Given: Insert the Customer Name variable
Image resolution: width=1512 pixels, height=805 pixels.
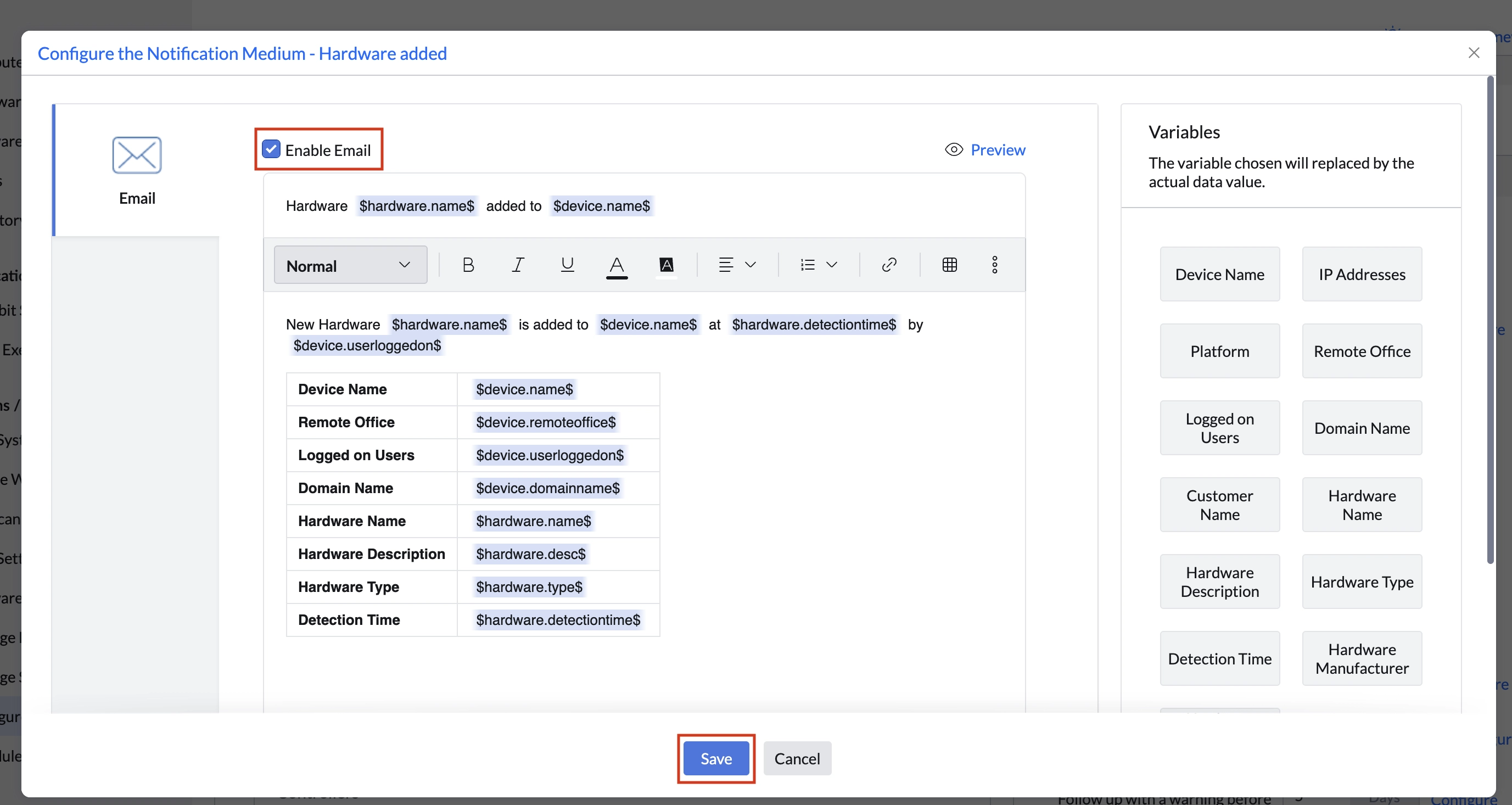Looking at the screenshot, I should point(1220,505).
